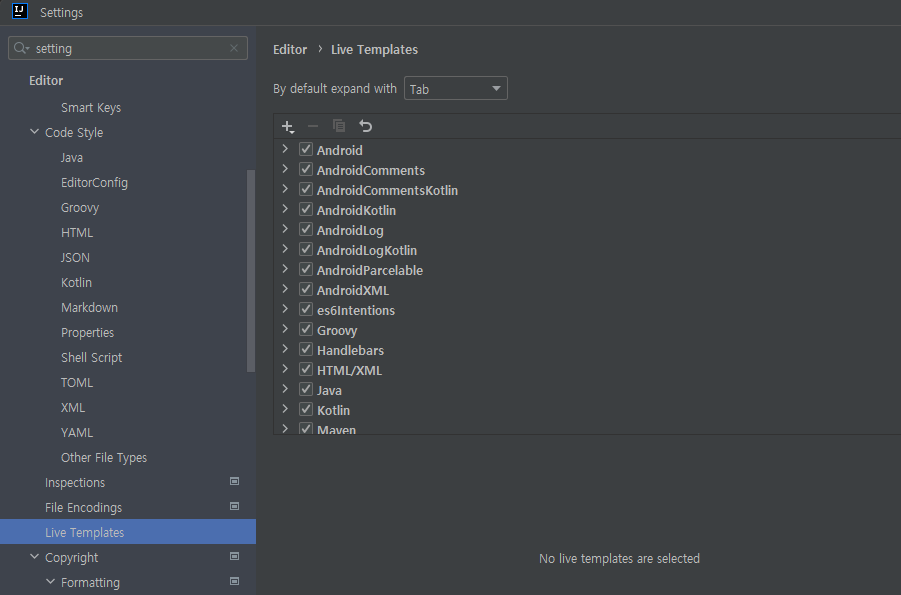Open Kotlin code style in sidebar

point(76,283)
